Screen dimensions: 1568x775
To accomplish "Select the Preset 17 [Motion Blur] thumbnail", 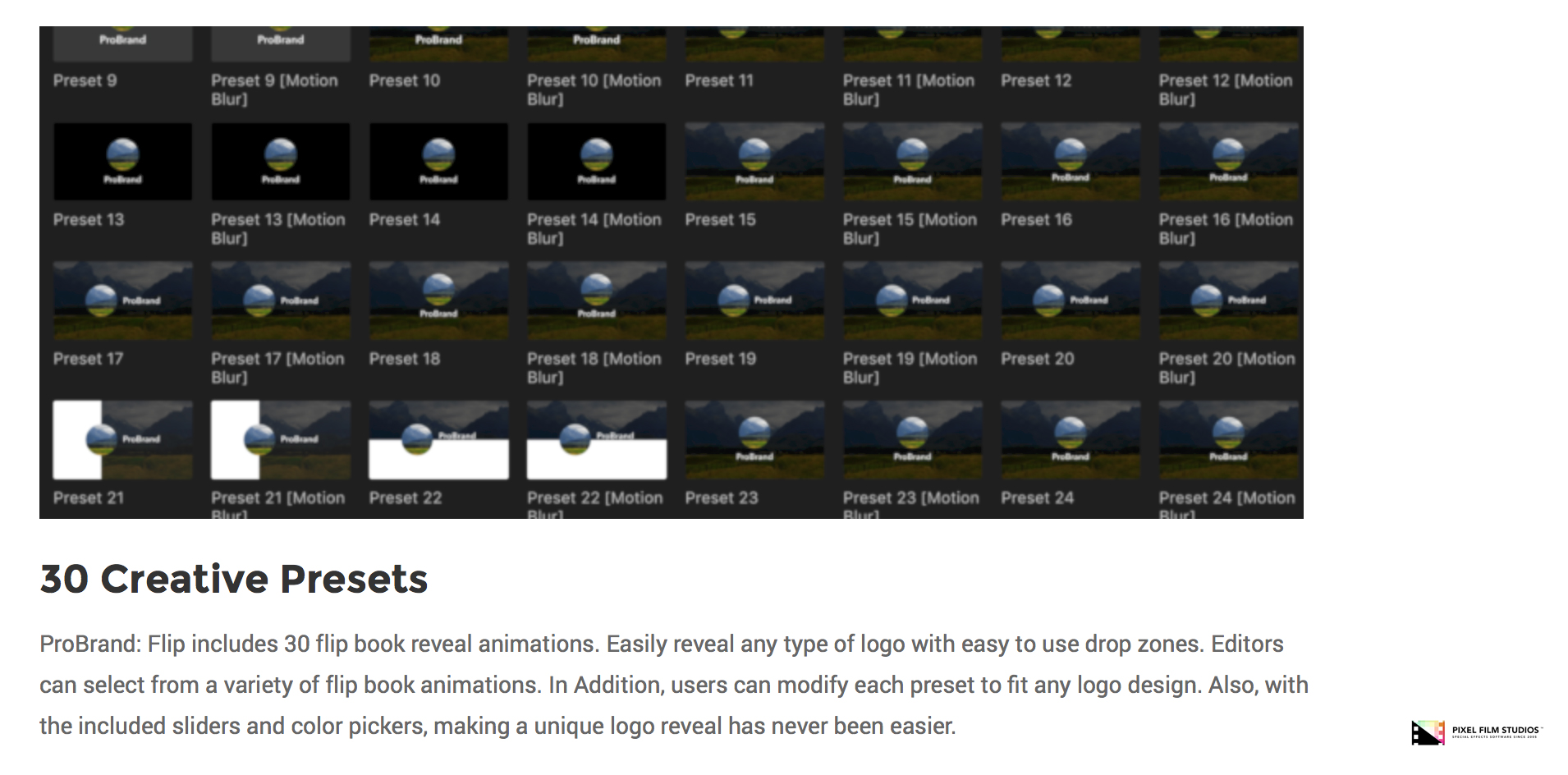I will (x=281, y=300).
